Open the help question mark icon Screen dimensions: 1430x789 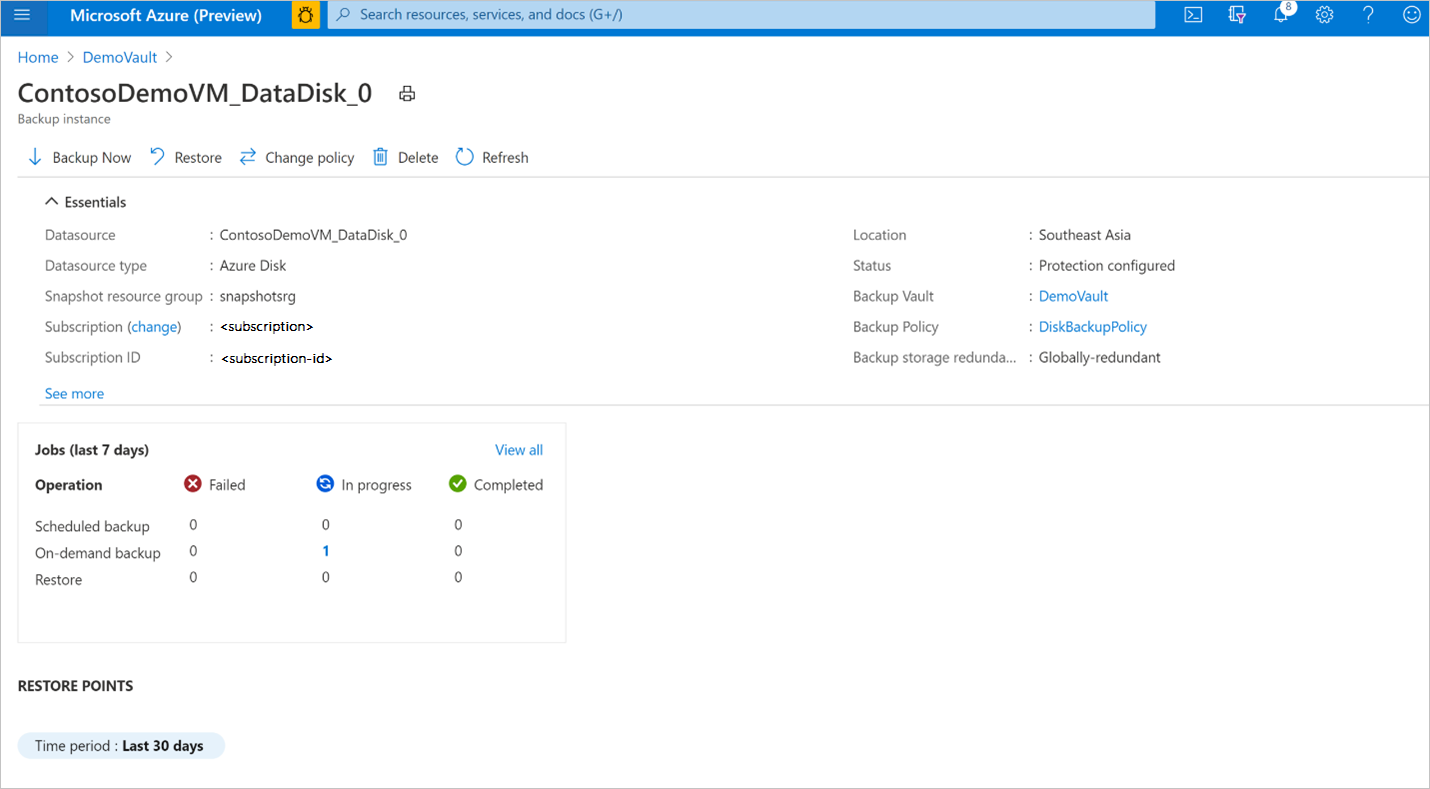pyautogui.click(x=1369, y=15)
